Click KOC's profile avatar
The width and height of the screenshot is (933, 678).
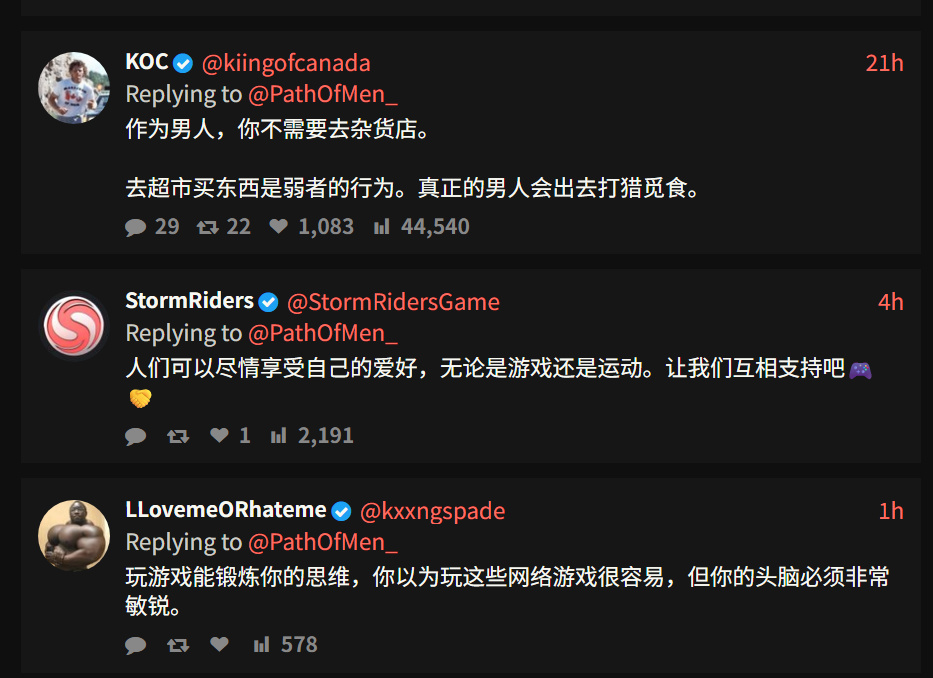pyautogui.click(x=74, y=88)
